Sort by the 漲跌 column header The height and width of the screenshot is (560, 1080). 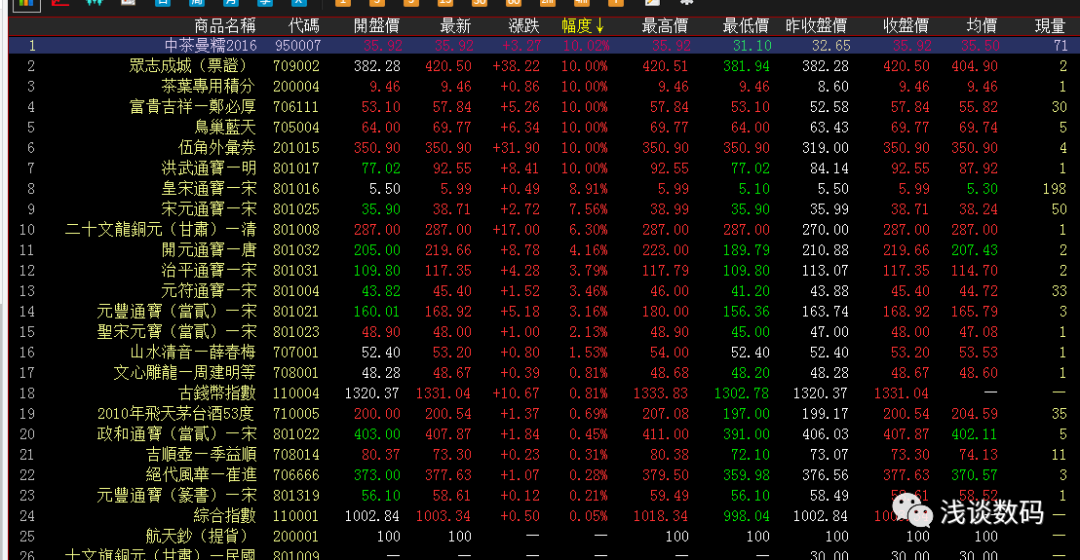tap(523, 26)
